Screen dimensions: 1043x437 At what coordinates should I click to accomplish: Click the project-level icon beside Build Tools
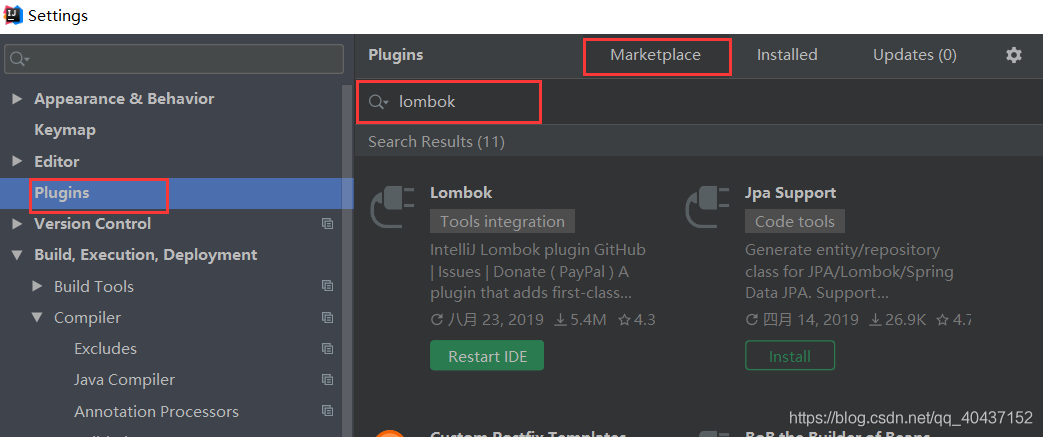click(327, 286)
